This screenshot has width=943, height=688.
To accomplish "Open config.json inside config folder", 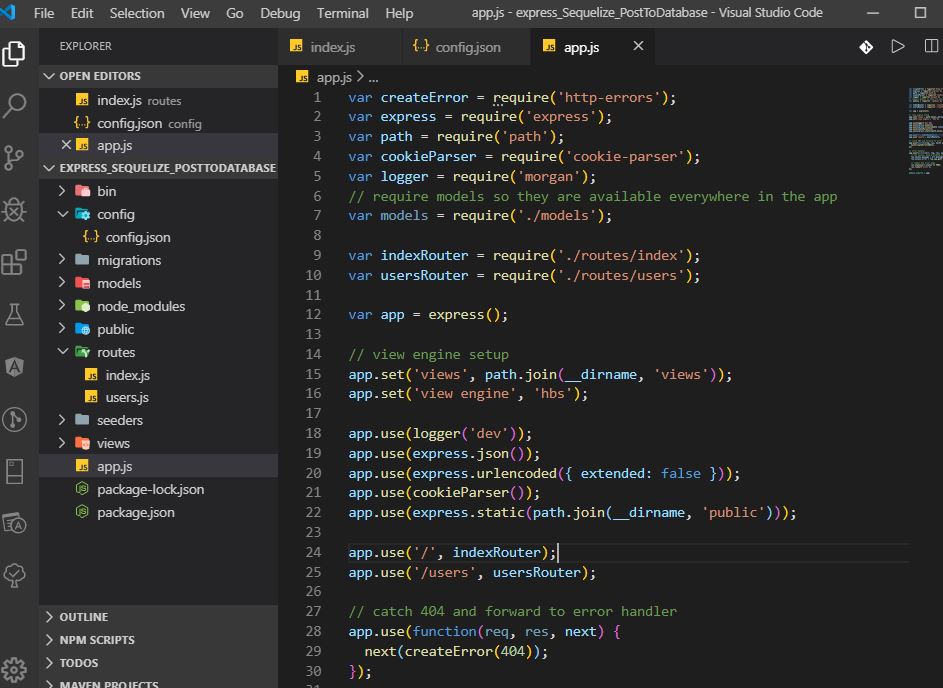I will pyautogui.click(x=158, y=237).
